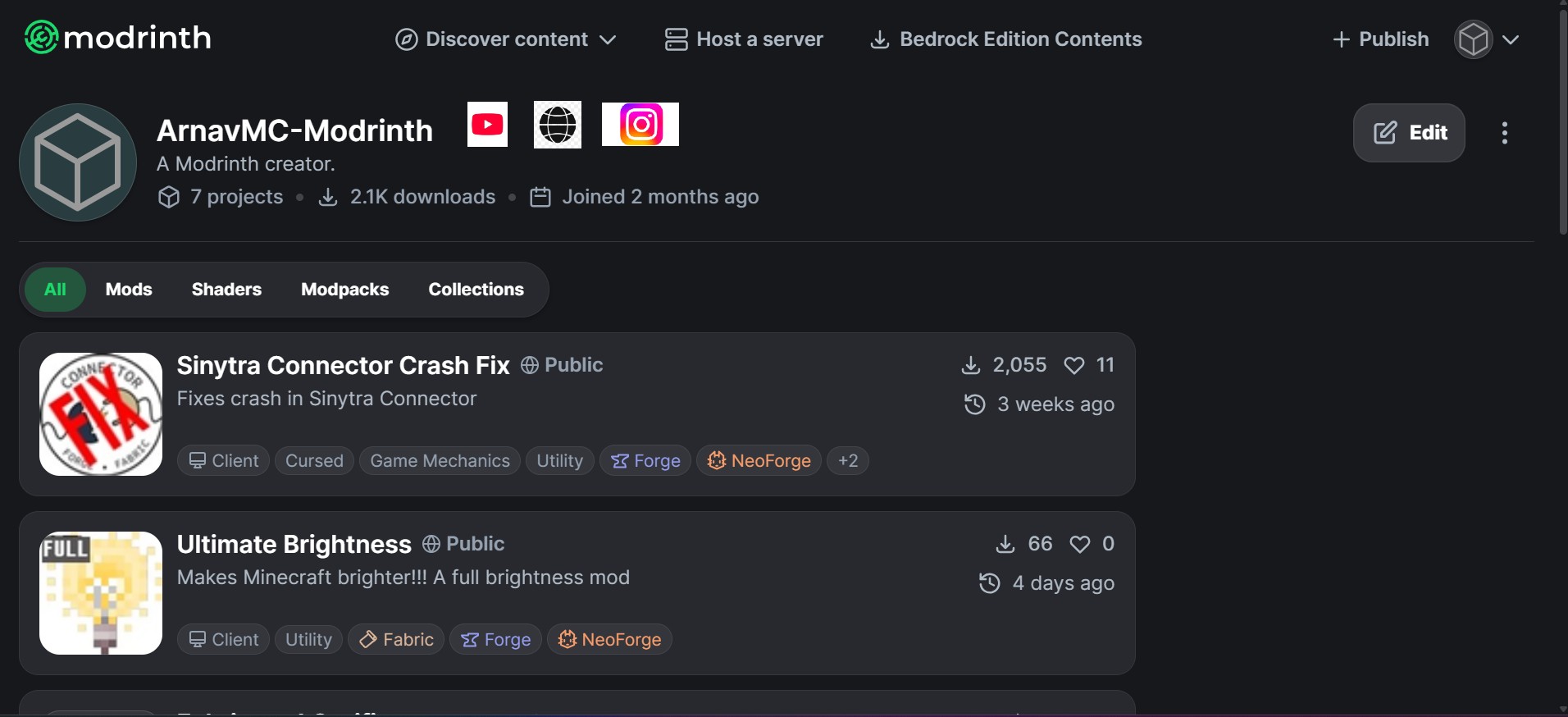This screenshot has height=717, width=1568.
Task: Click Forge tag on Ultimate Brightness
Action: coord(496,640)
